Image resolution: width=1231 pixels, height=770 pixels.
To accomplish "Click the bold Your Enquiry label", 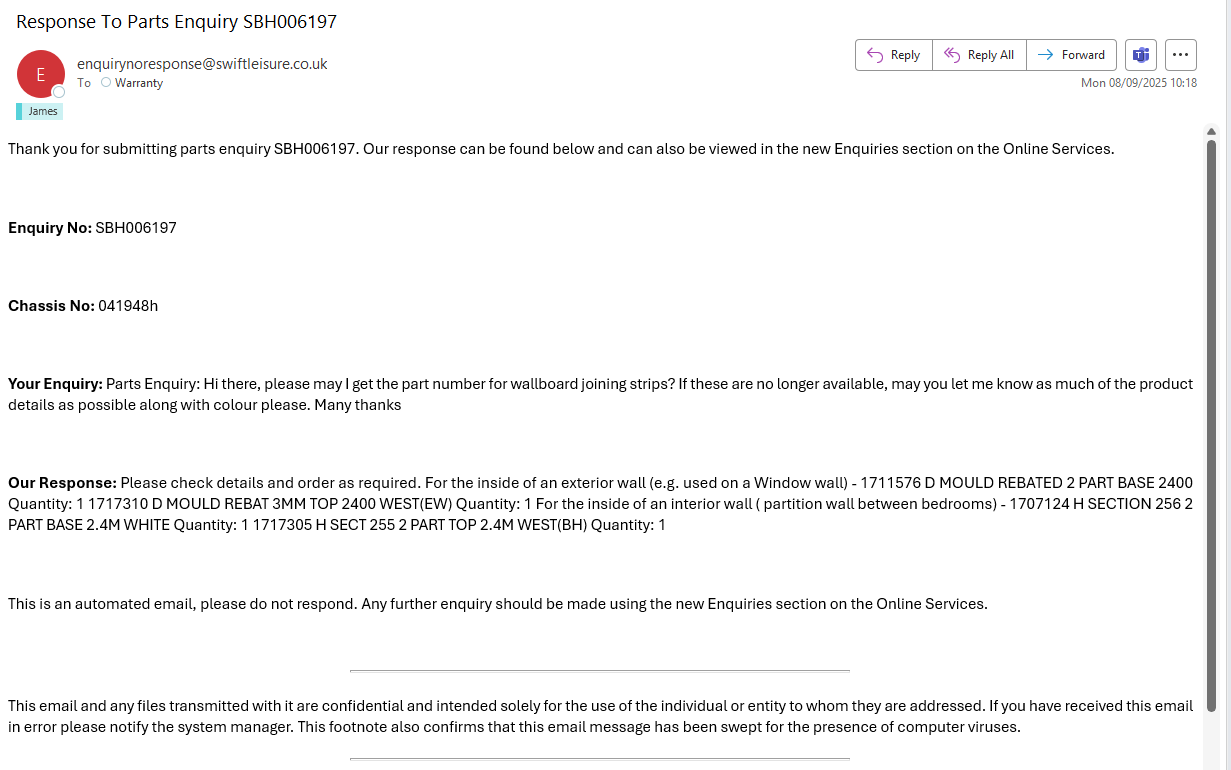I will point(55,384).
